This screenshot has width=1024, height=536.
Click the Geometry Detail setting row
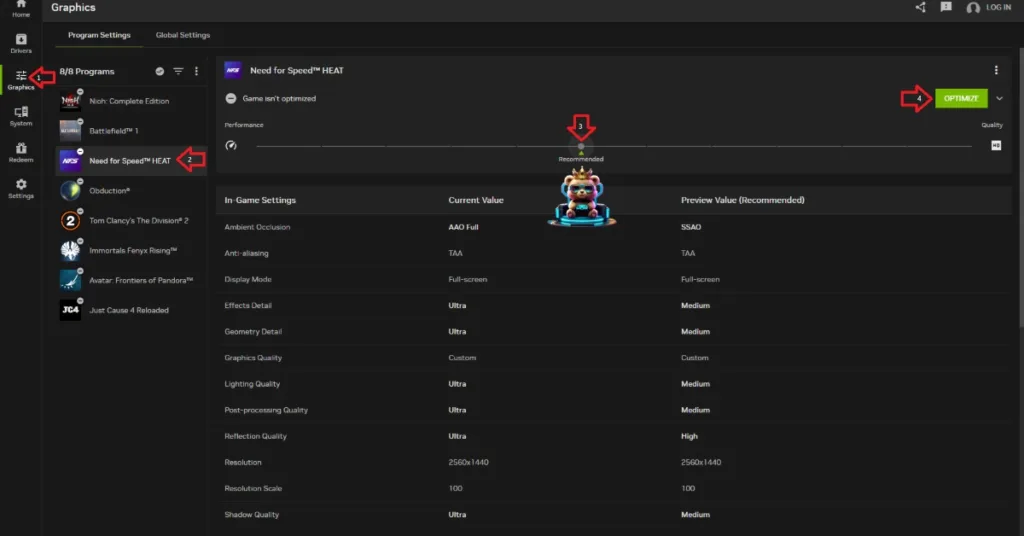(614, 332)
